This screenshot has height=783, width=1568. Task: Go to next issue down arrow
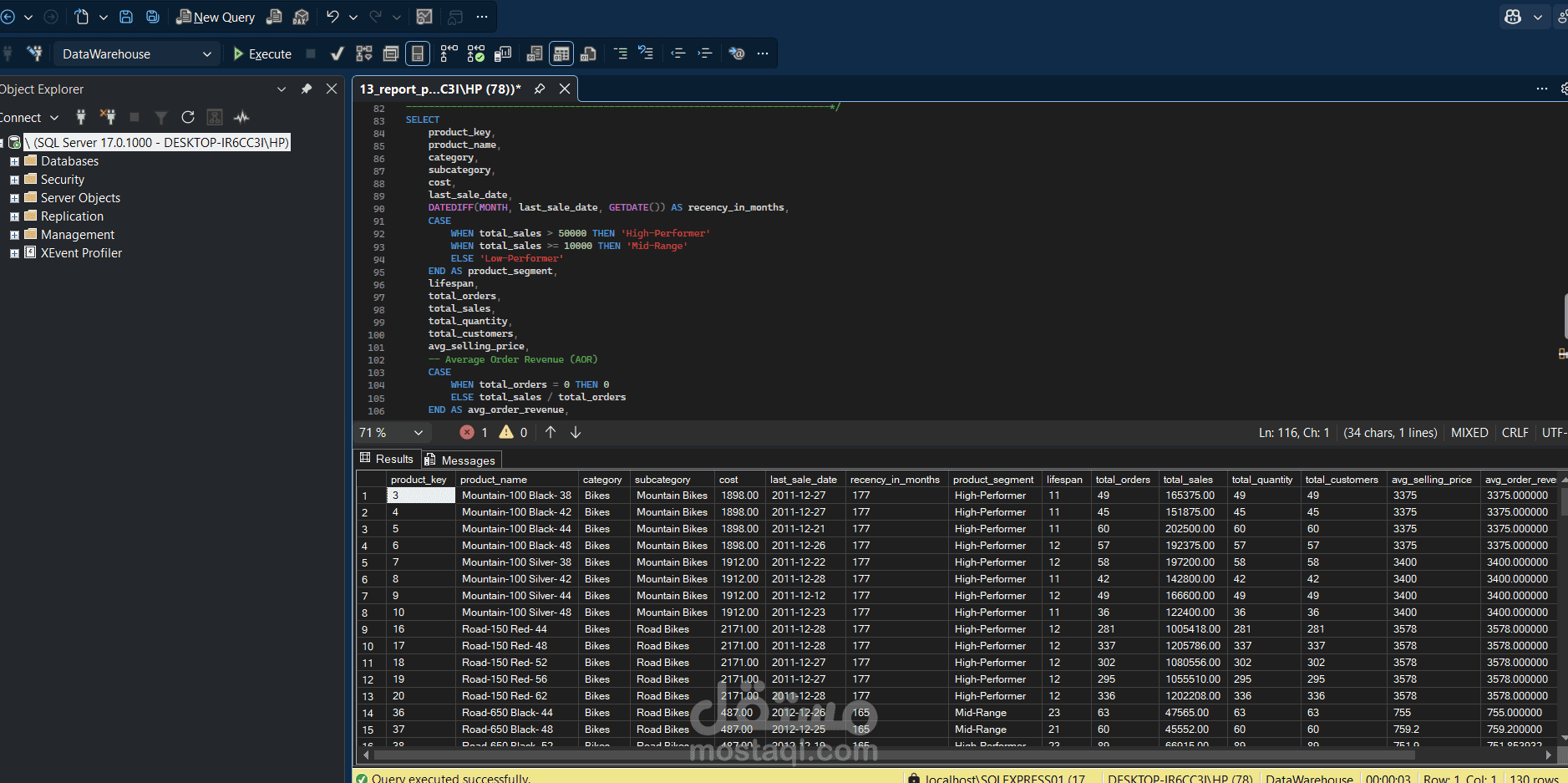point(576,432)
